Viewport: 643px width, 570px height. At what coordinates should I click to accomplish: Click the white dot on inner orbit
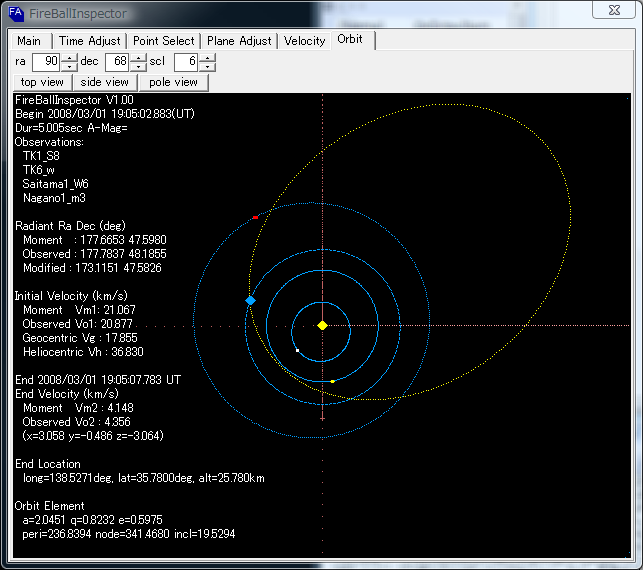click(x=297, y=350)
